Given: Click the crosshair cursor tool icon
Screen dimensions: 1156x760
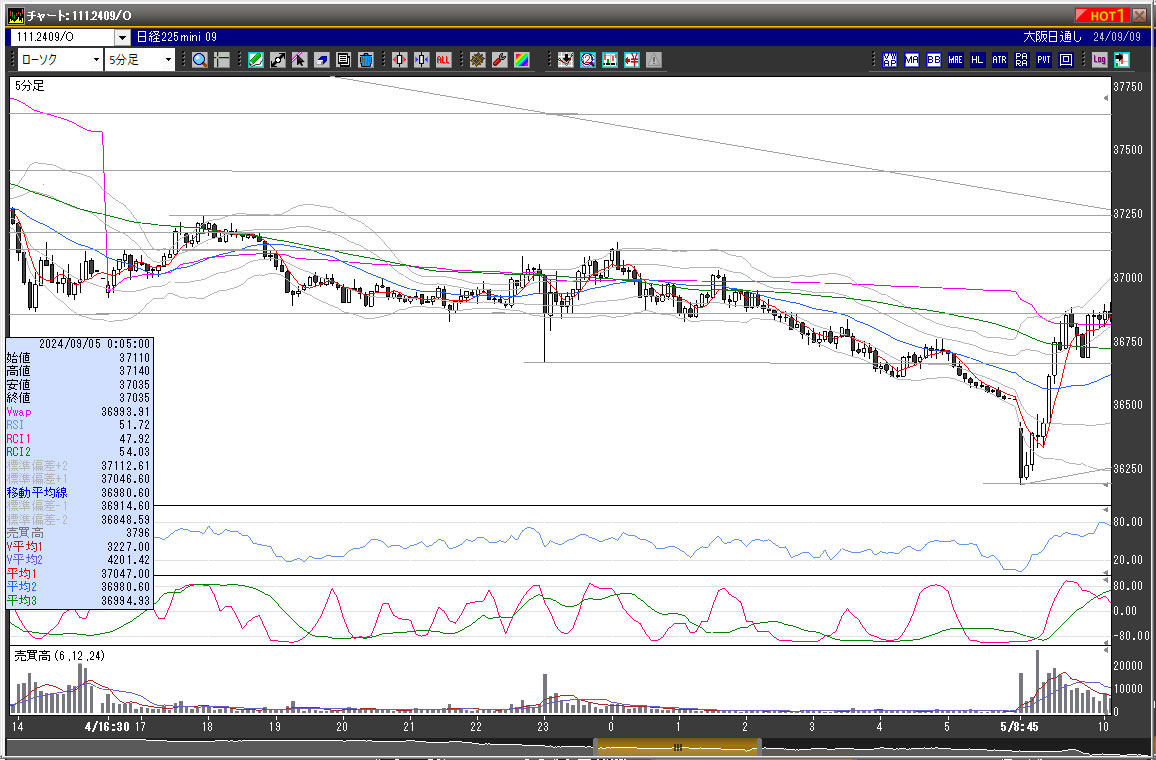Looking at the screenshot, I should (222, 60).
